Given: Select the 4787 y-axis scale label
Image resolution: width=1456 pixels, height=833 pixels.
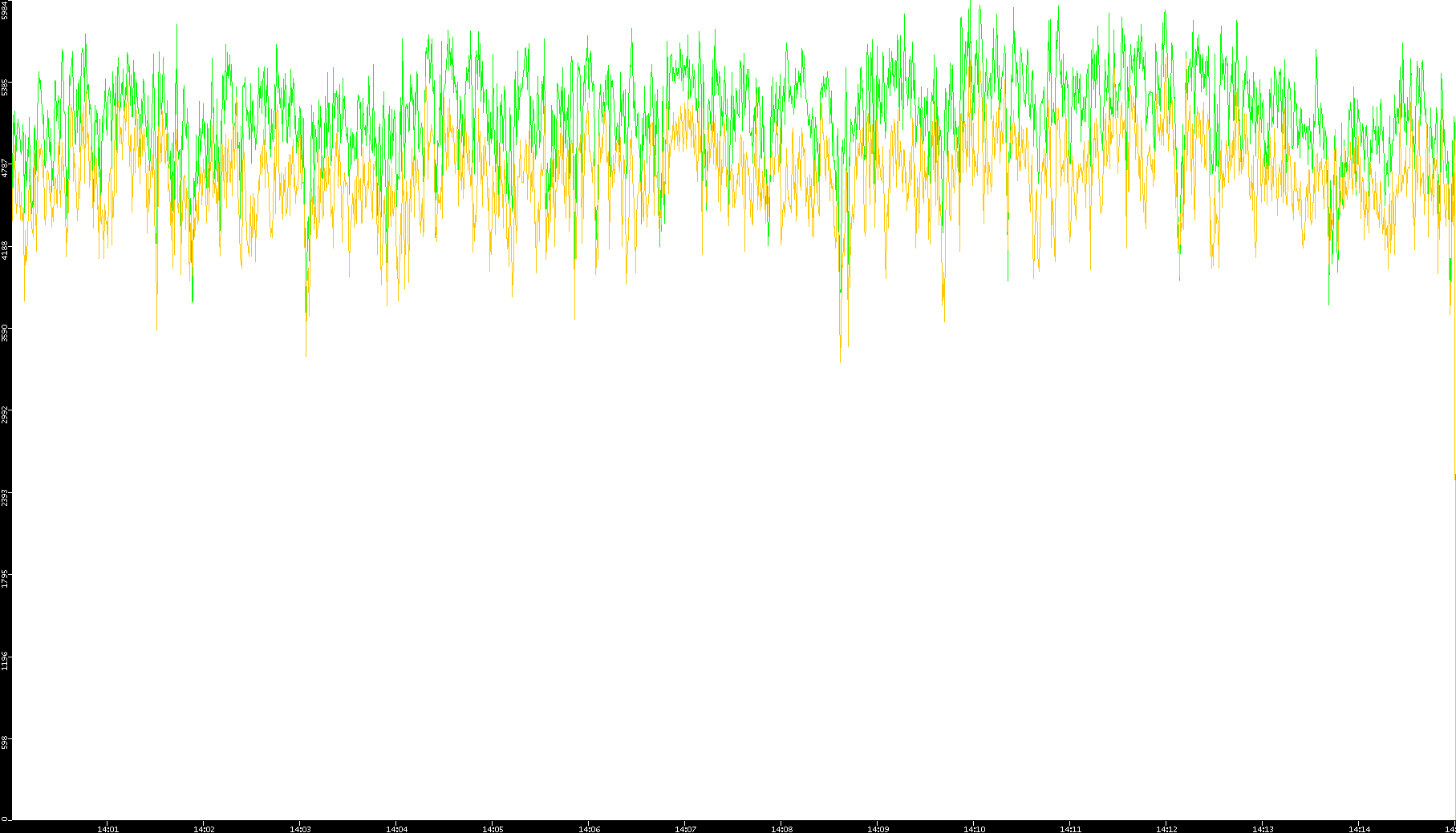Looking at the screenshot, I should pyautogui.click(x=6, y=168).
